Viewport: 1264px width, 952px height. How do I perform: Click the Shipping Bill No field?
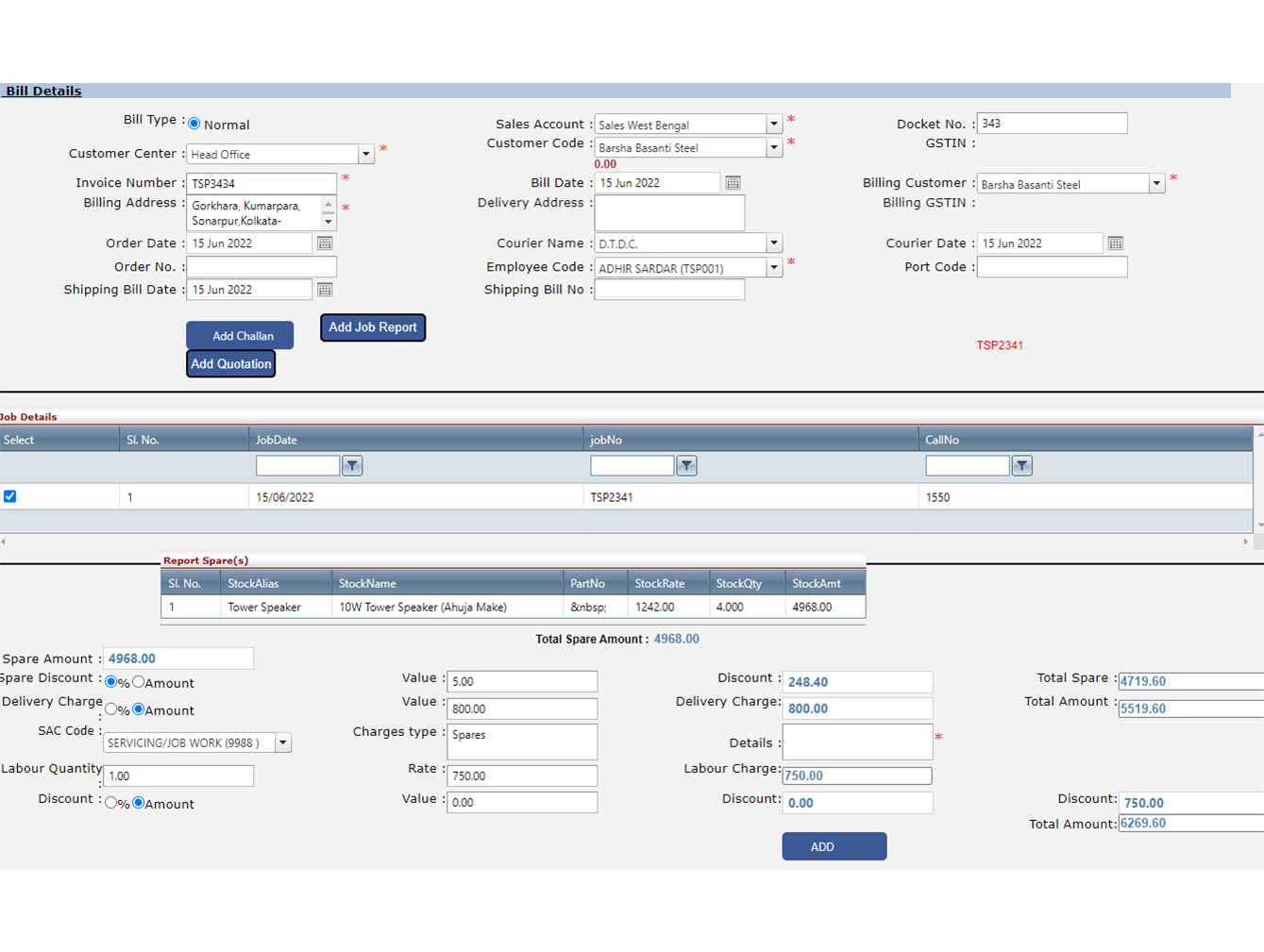coord(669,290)
